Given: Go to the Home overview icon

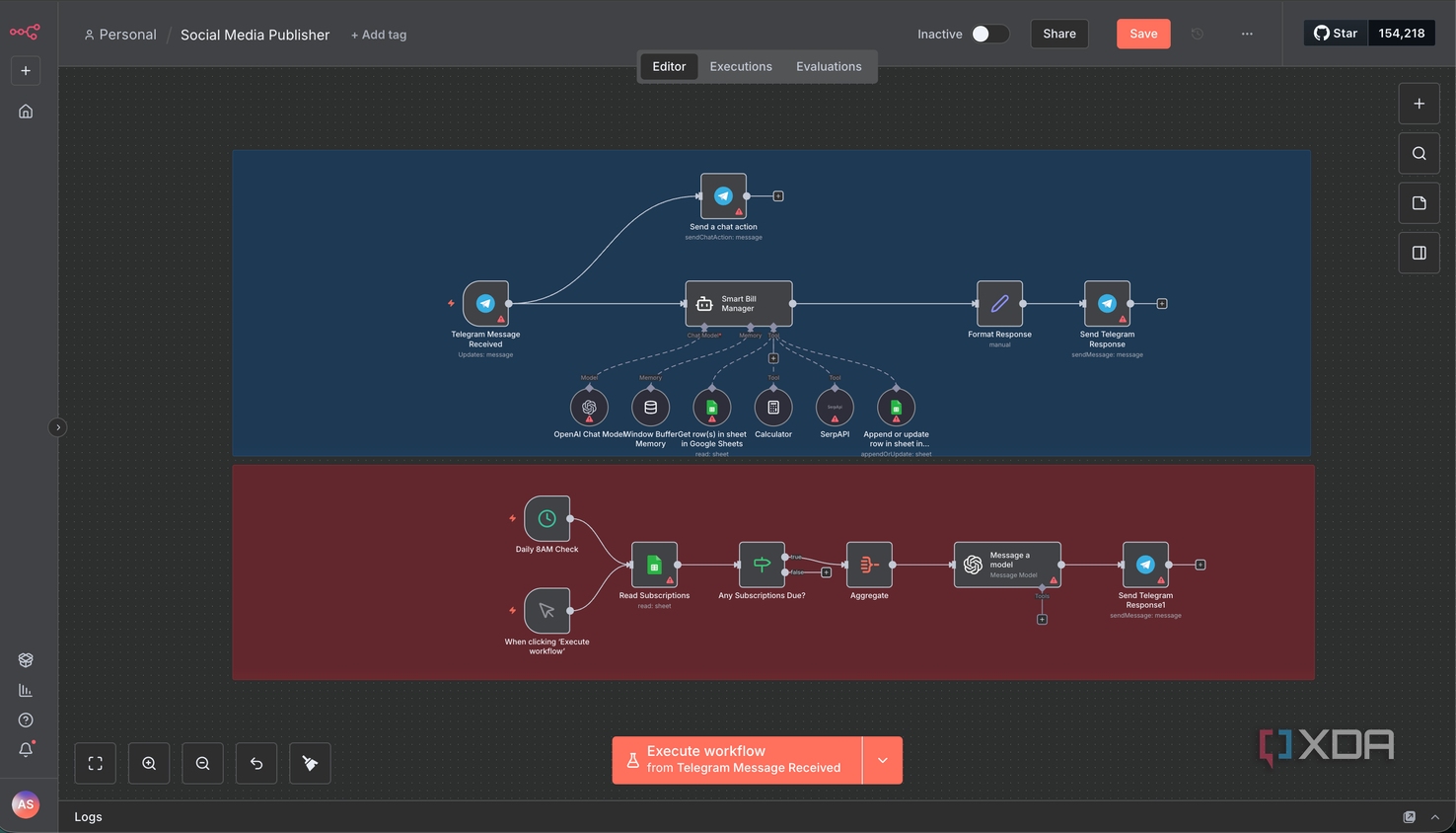Looking at the screenshot, I should coord(26,112).
